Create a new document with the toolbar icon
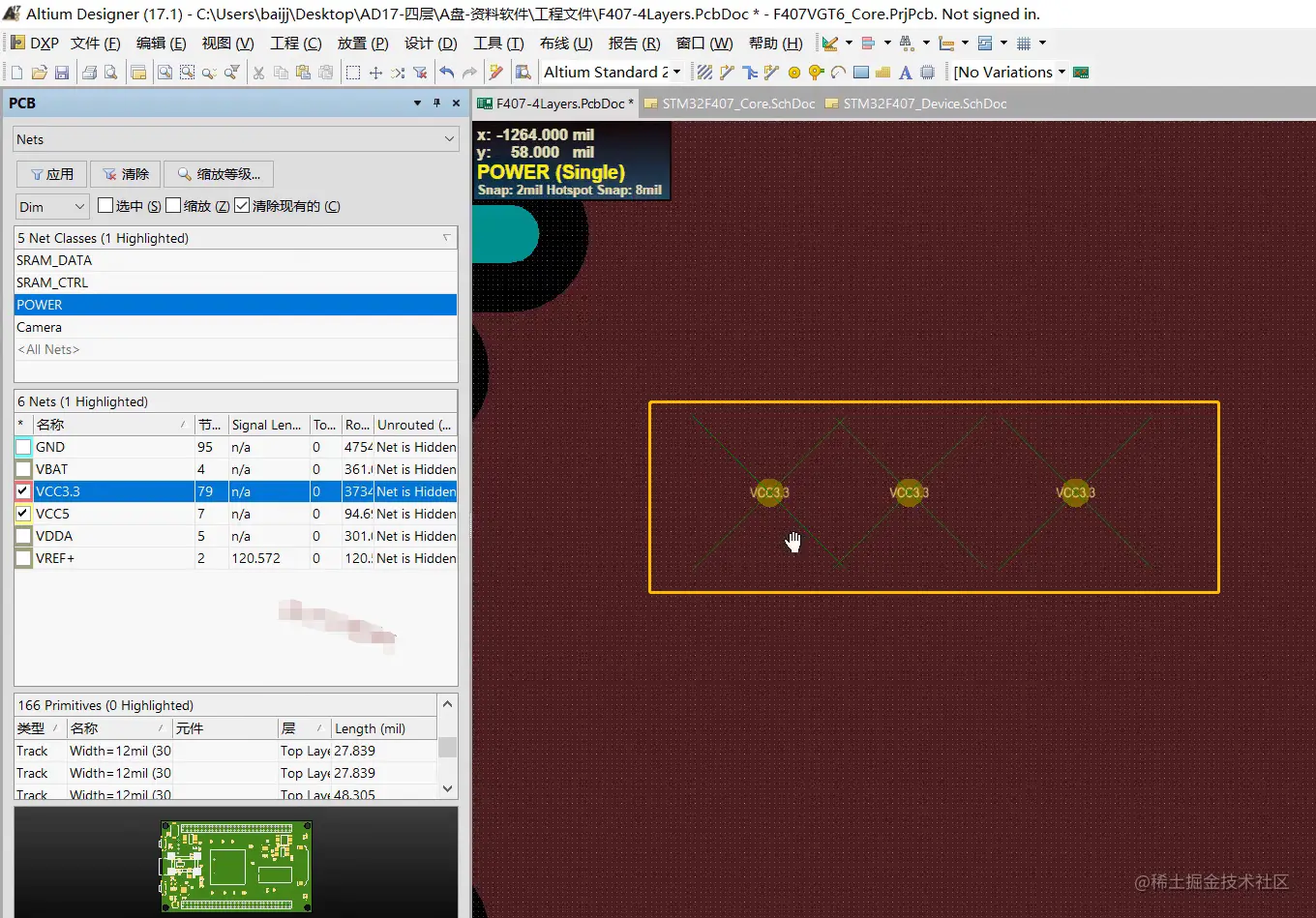1316x918 pixels. pyautogui.click(x=16, y=73)
